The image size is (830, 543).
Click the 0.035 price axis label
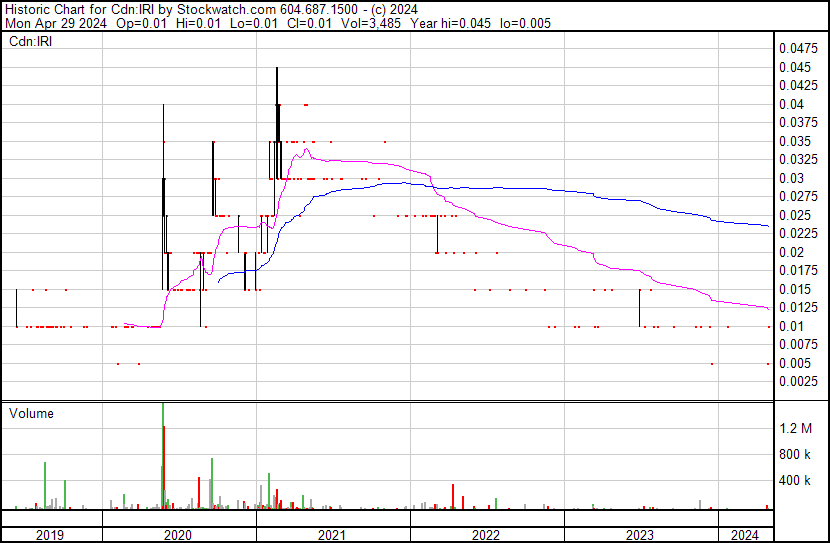point(795,141)
